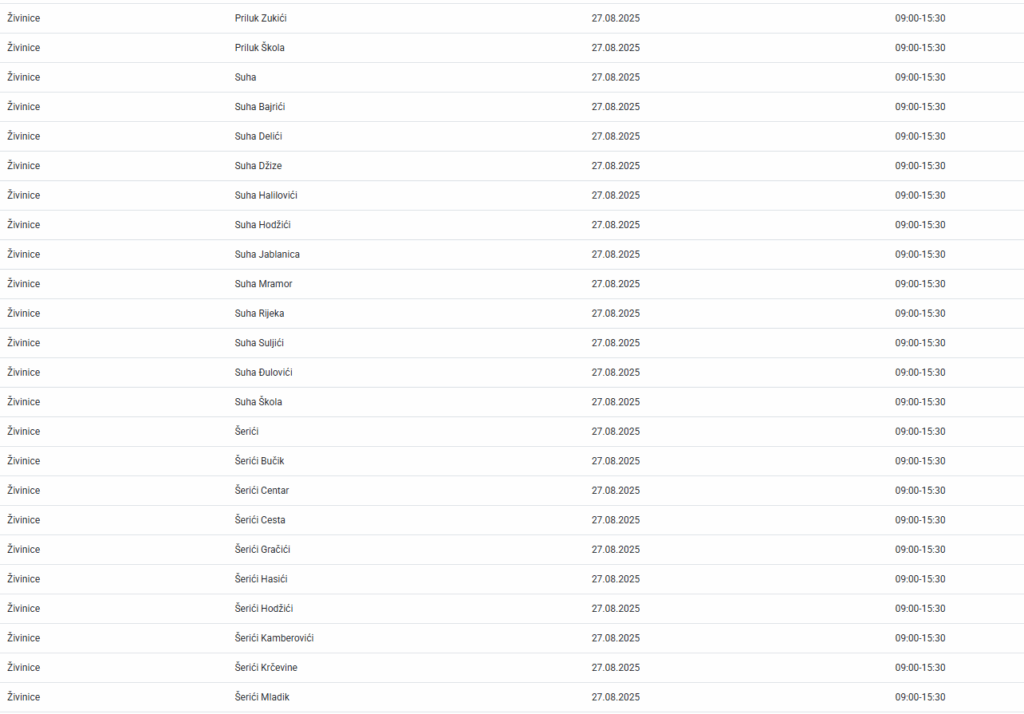Click the Priluk Zukići location cell
Screen dimensions: 1024x714
[260, 18]
